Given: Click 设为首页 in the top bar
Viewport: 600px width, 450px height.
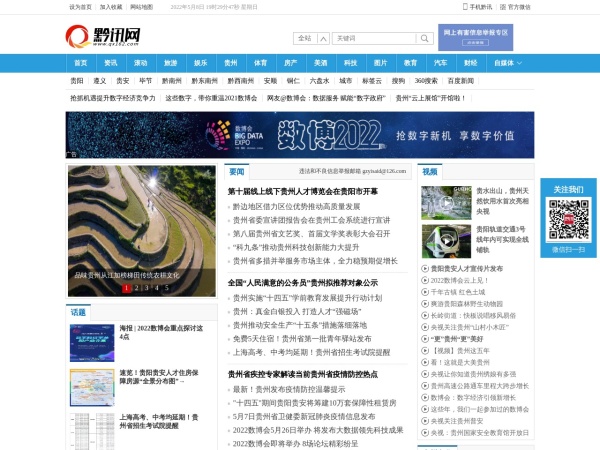Looking at the screenshot, I should click(80, 7).
